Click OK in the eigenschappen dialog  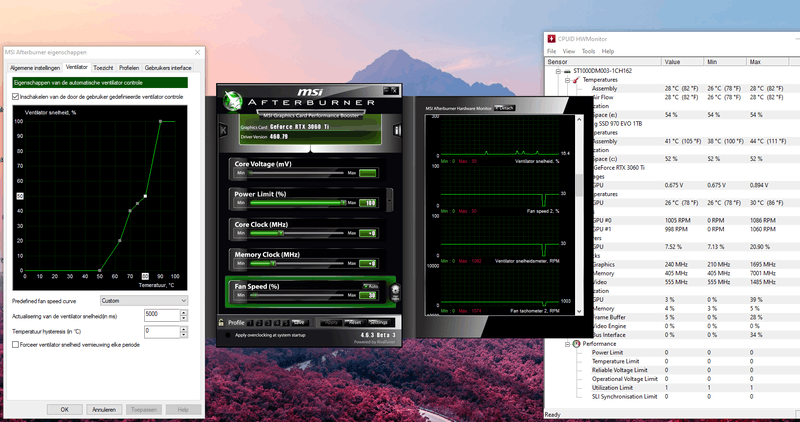click(64, 409)
